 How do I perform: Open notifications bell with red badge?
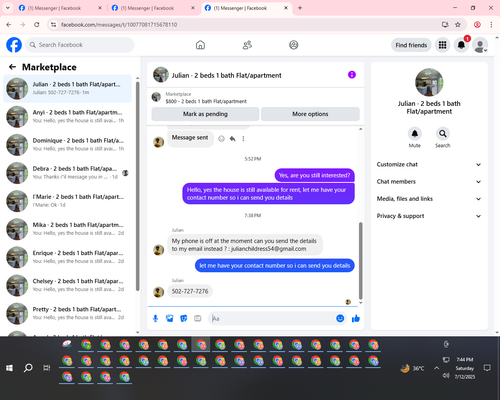461,45
